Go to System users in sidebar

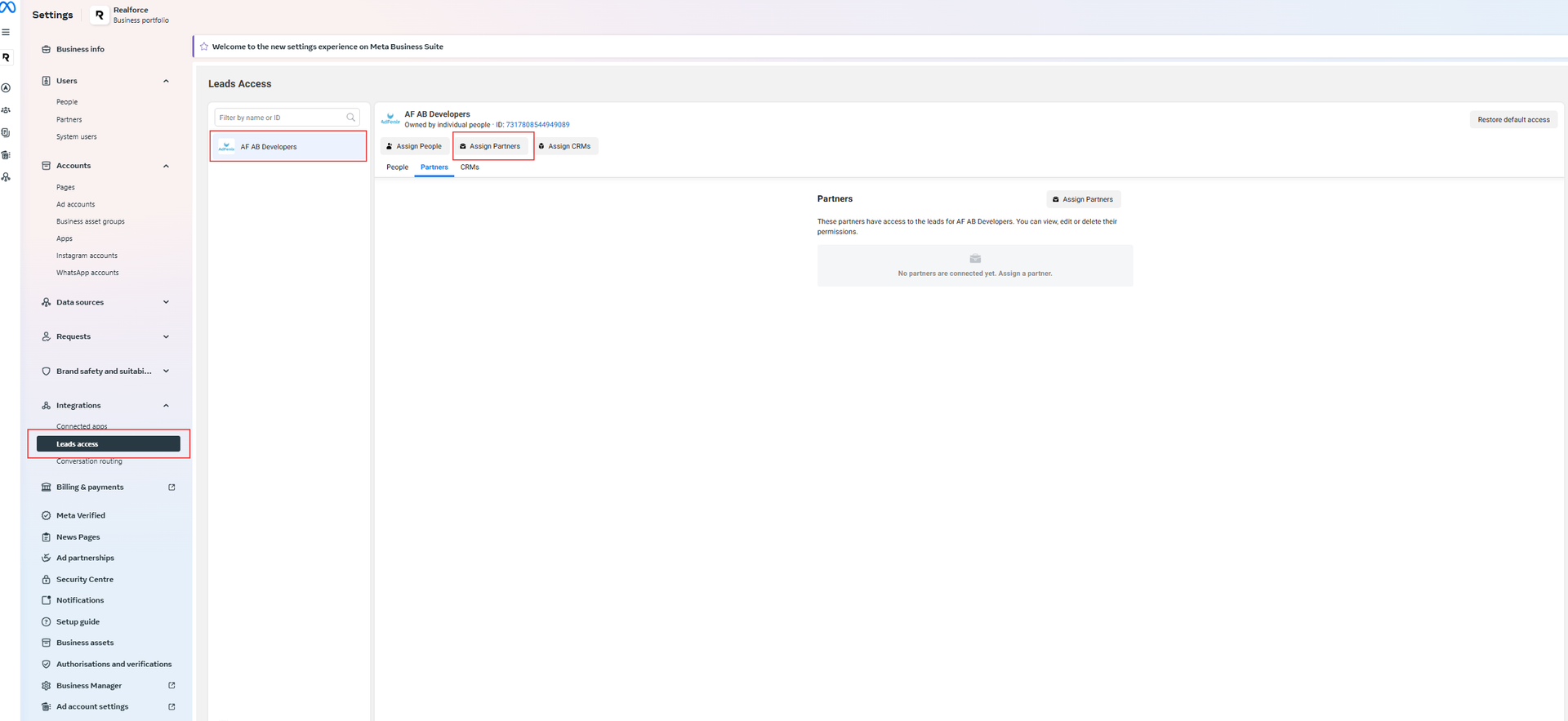[x=77, y=136]
